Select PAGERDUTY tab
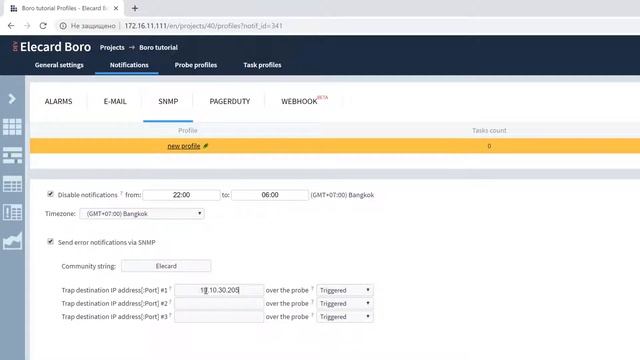 230,101
